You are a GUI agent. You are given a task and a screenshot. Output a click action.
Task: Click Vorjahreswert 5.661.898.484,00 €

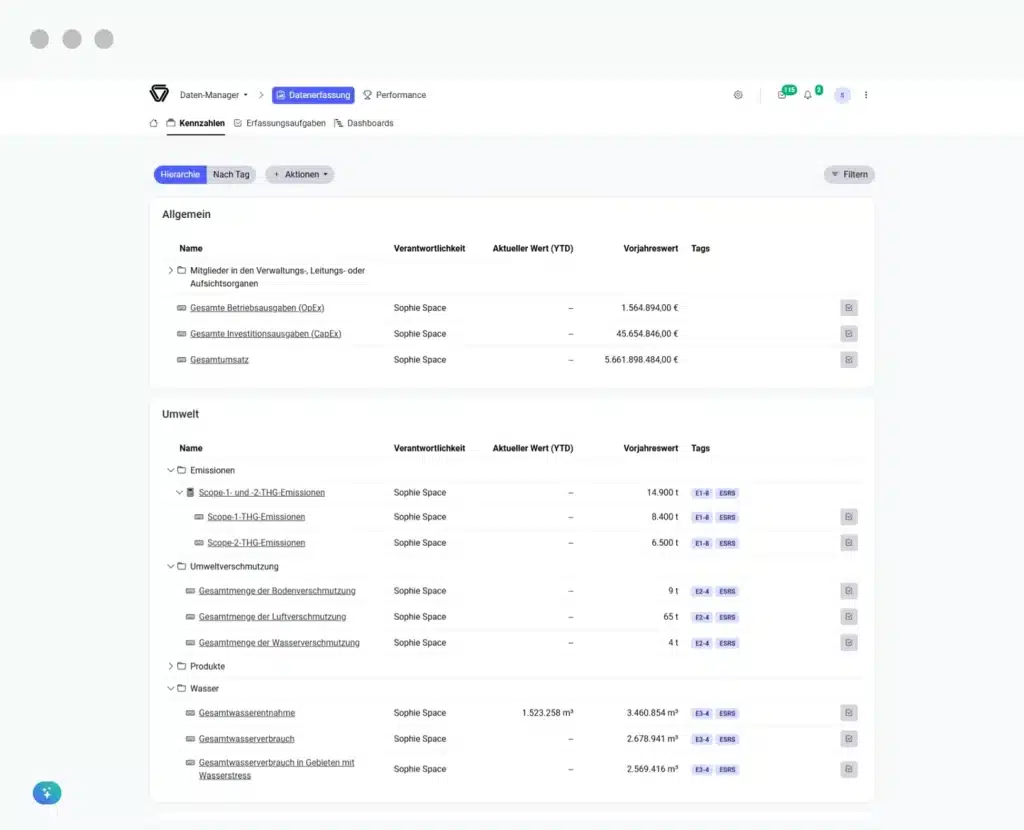tap(641, 360)
